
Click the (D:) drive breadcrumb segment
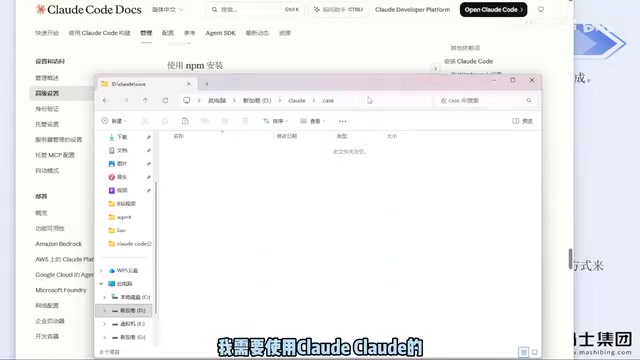257,100
